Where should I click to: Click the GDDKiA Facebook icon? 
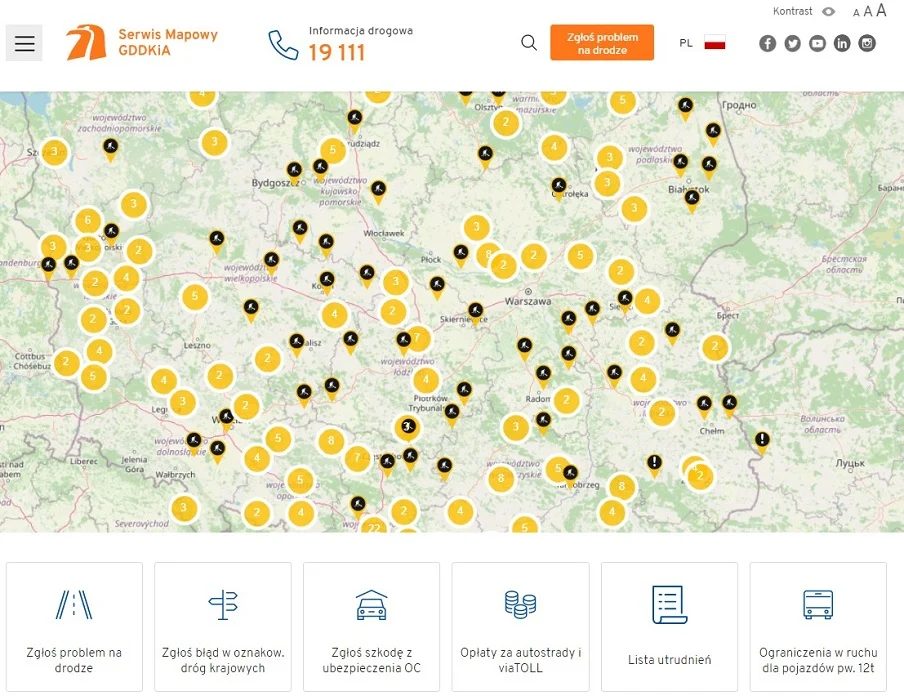[767, 43]
